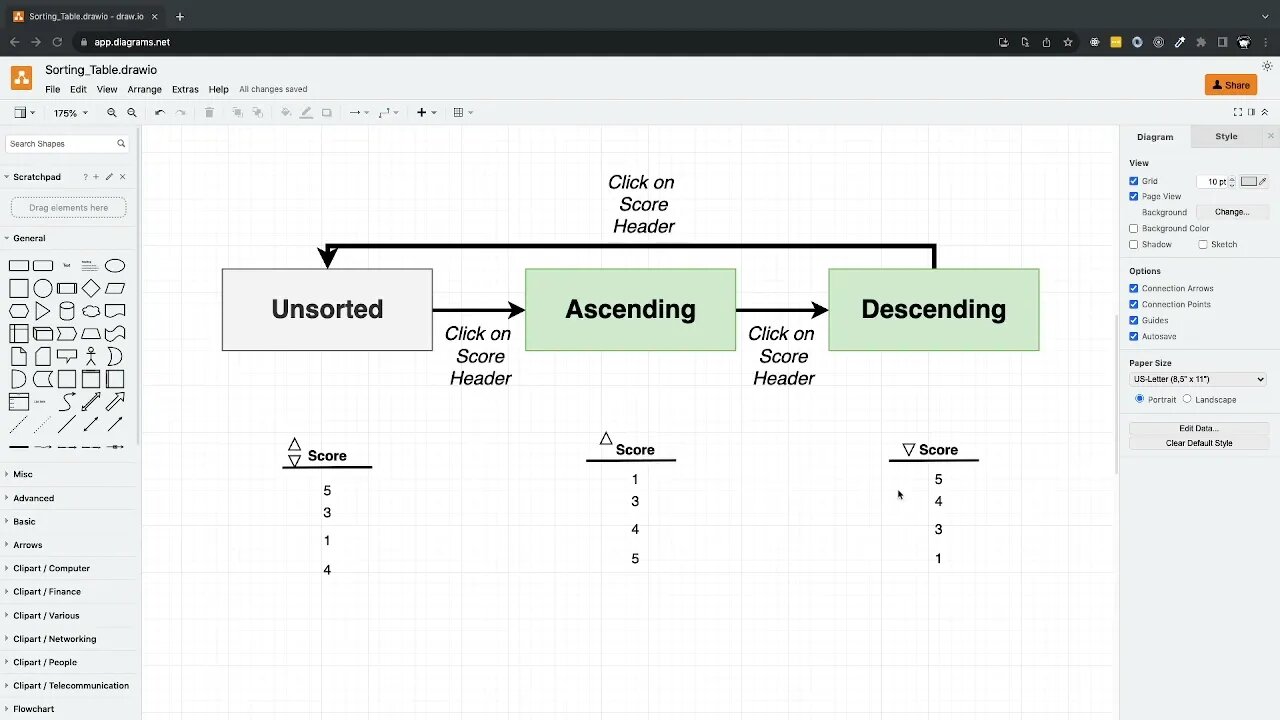Close the Scratchpad with X icon
Viewport: 1280px width, 720px height.
click(x=122, y=177)
